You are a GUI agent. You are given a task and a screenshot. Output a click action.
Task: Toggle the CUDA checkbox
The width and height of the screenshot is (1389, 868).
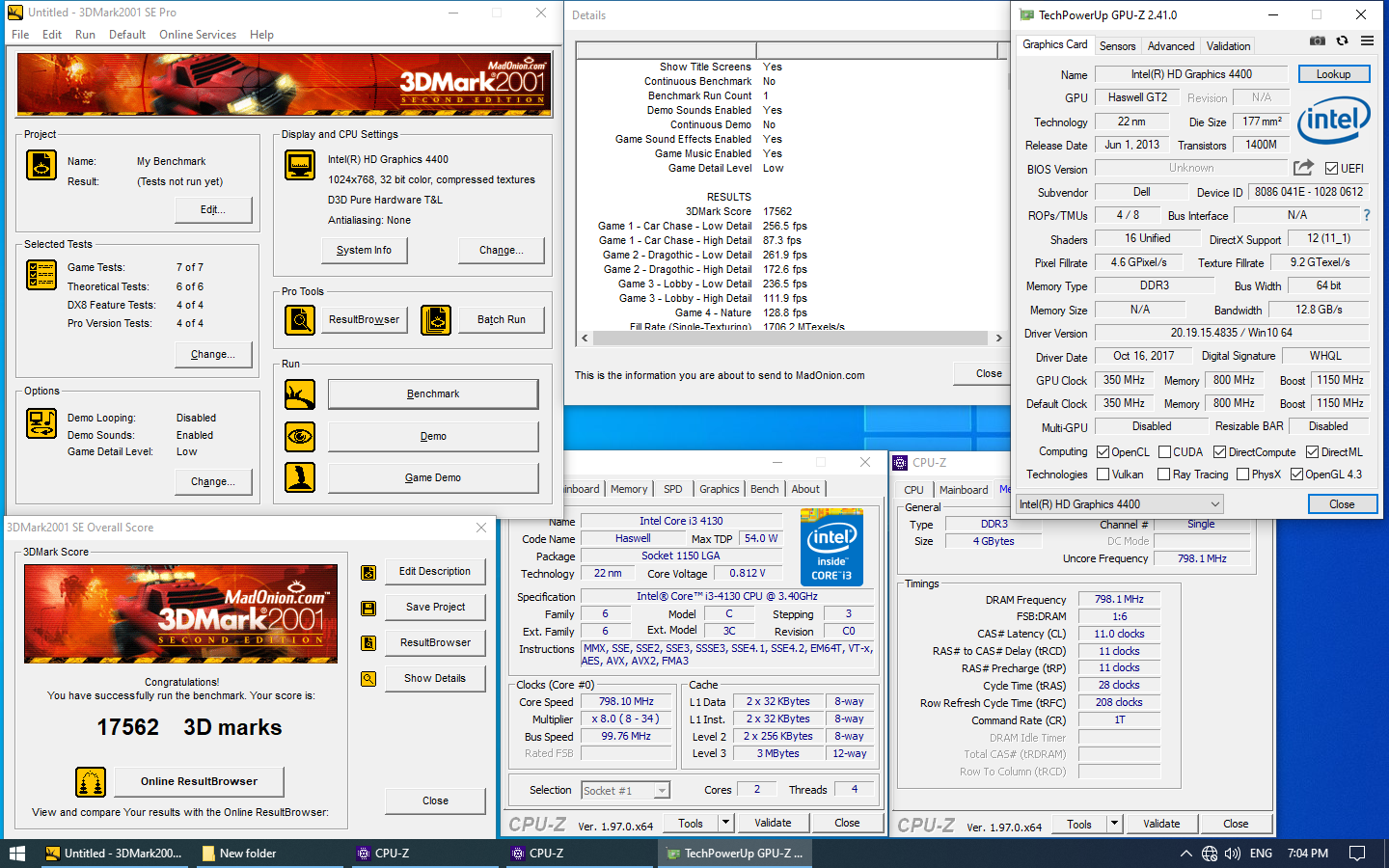1165,452
